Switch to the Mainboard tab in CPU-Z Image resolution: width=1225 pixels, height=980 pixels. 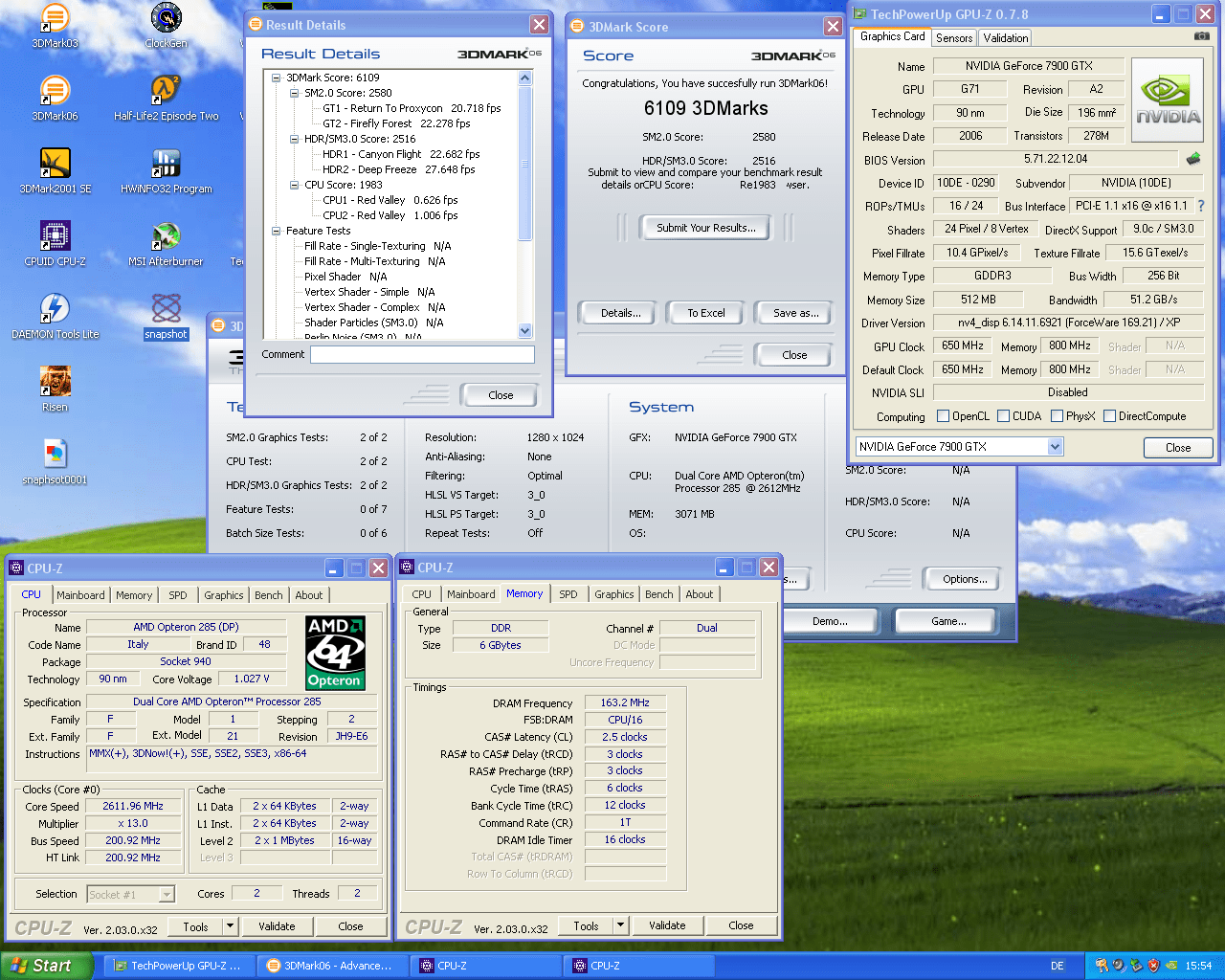pyautogui.click(x=80, y=595)
